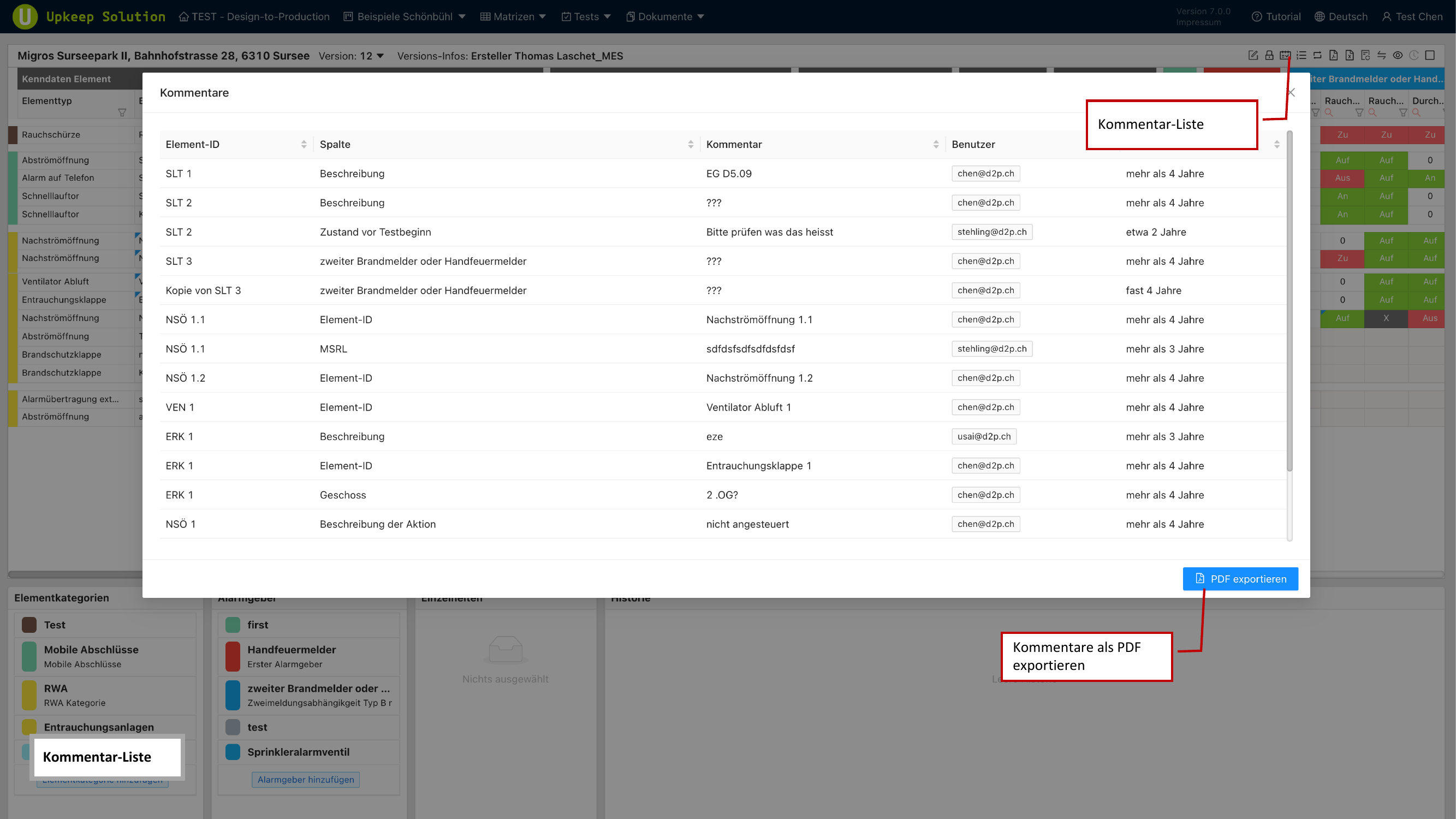
Task: Select the green Mobile Abschlüsse color swatch
Action: pos(29,656)
